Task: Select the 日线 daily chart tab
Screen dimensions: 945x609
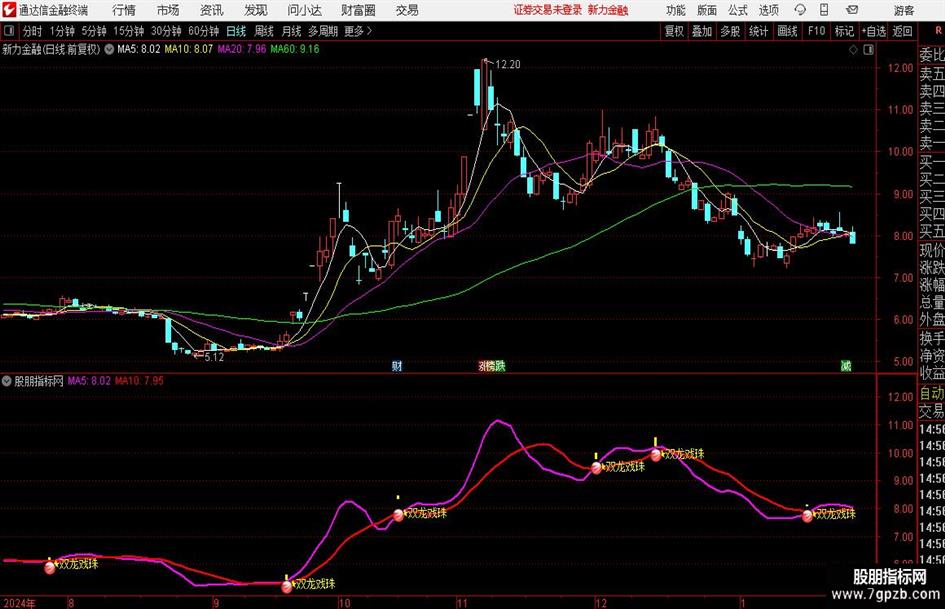Action: click(236, 31)
